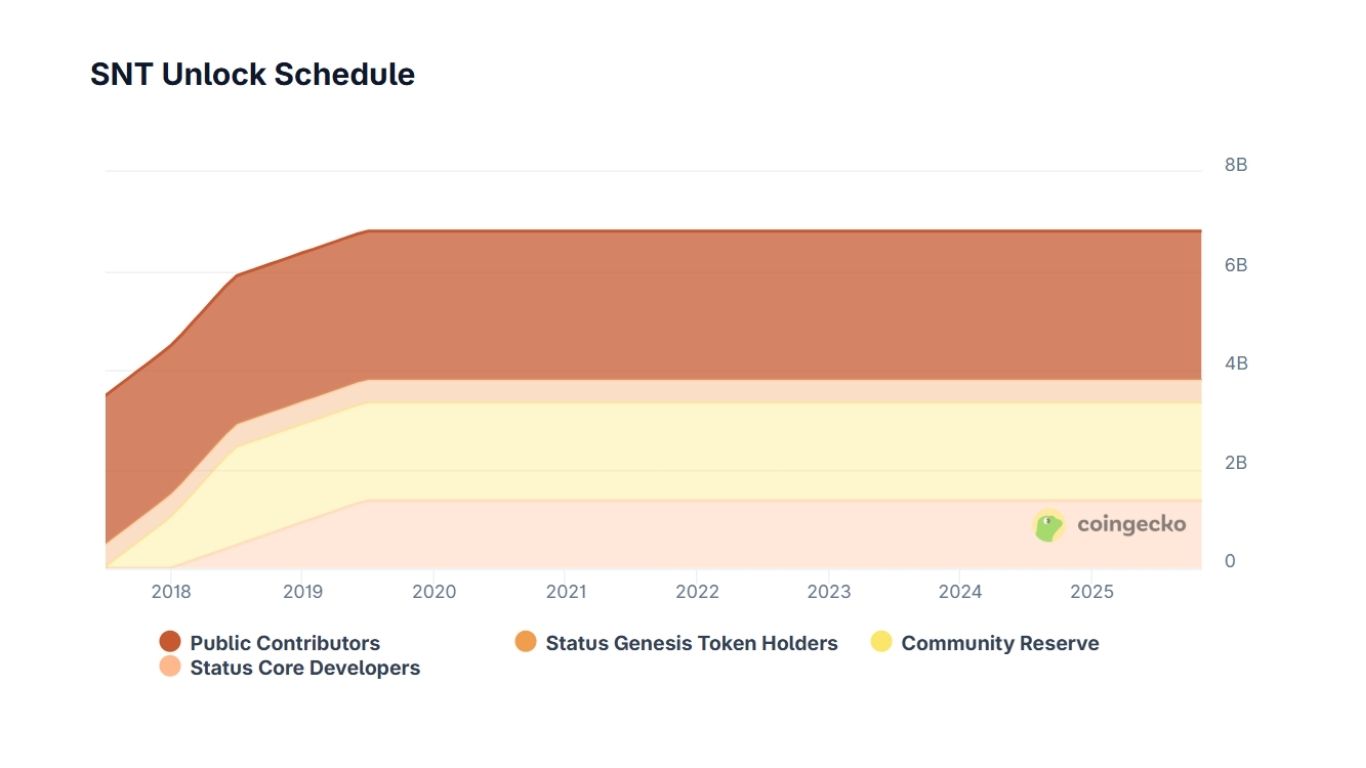The image size is (1366, 768).
Task: Click the 8B y-axis label
Action: pyautogui.click(x=1235, y=165)
